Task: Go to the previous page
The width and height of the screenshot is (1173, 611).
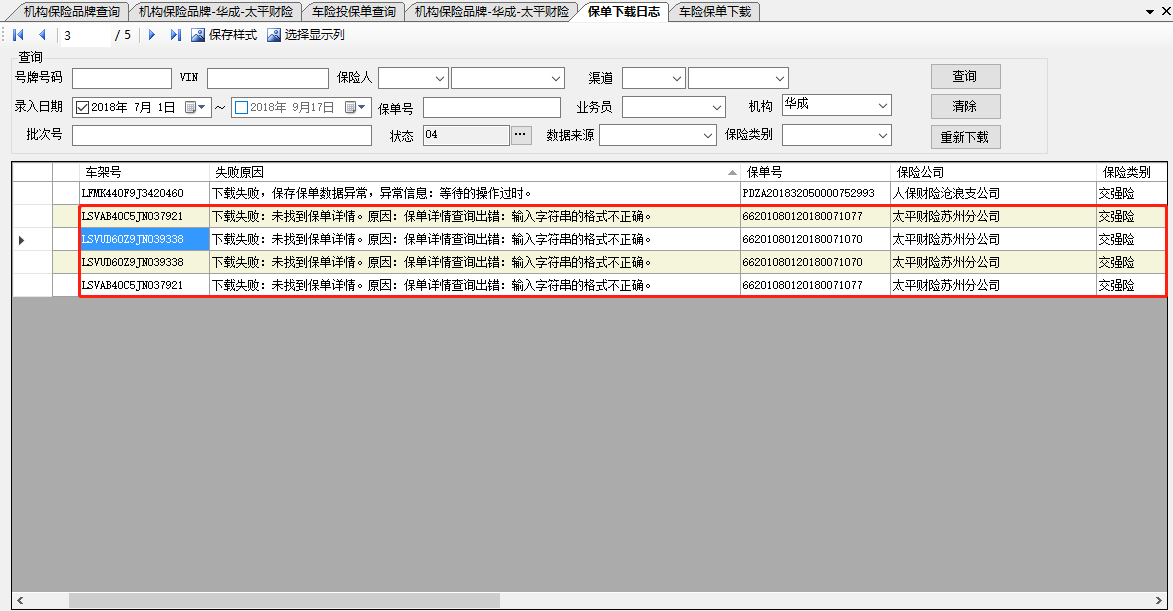Action: pos(42,34)
